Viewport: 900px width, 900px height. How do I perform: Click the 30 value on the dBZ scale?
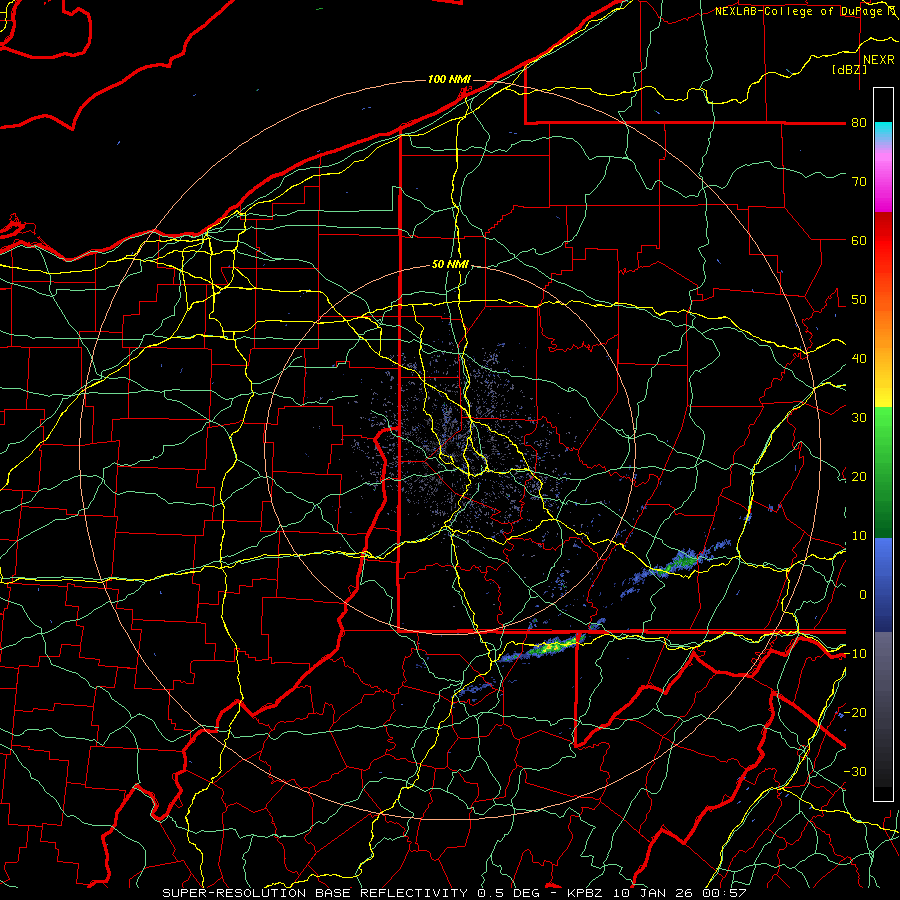click(859, 417)
